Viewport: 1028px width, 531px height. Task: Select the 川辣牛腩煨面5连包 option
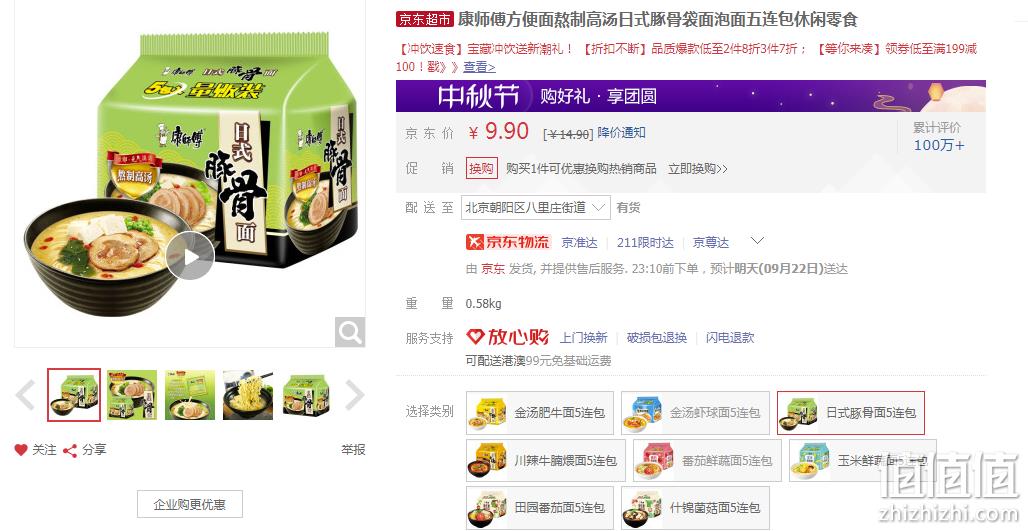(x=546, y=461)
